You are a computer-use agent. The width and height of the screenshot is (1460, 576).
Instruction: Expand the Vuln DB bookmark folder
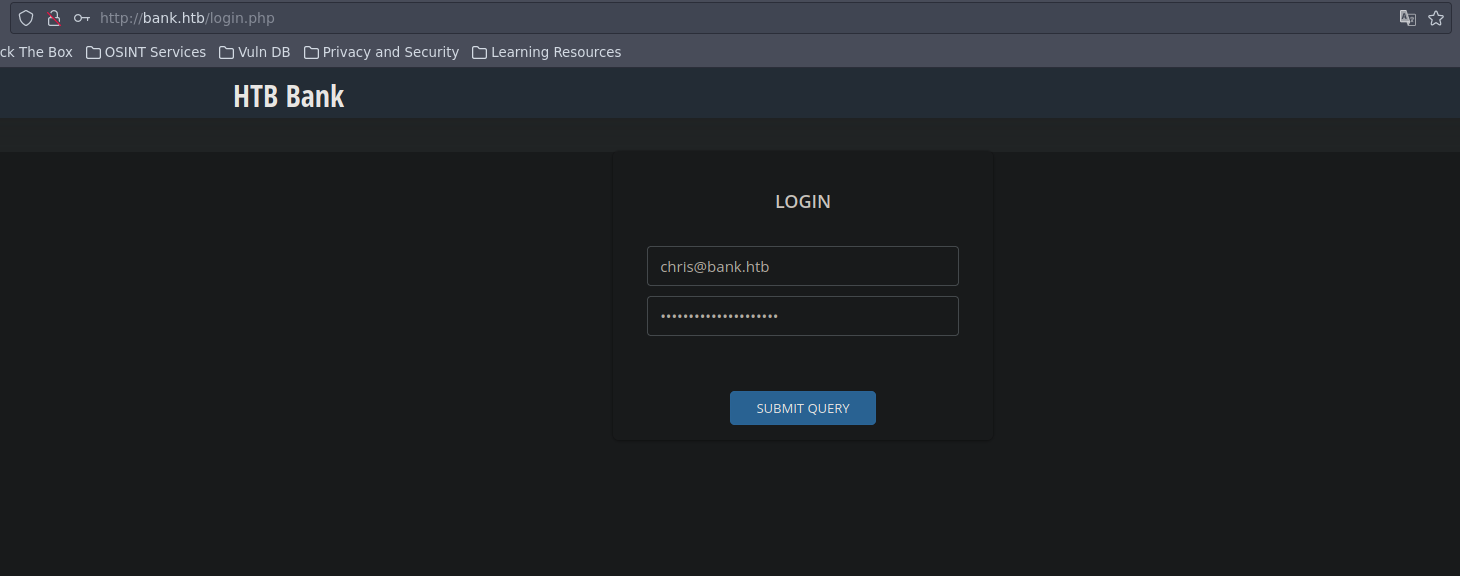pyautogui.click(x=263, y=52)
